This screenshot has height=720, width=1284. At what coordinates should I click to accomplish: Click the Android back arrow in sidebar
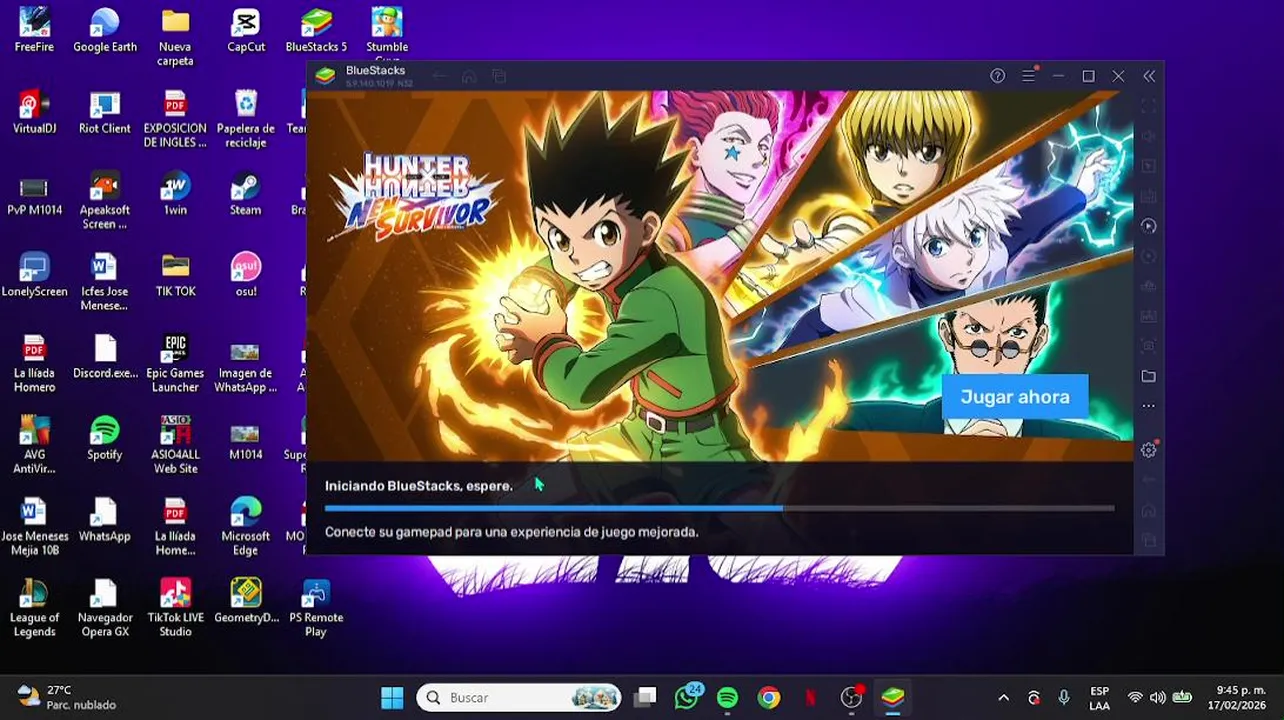pos(1148,481)
